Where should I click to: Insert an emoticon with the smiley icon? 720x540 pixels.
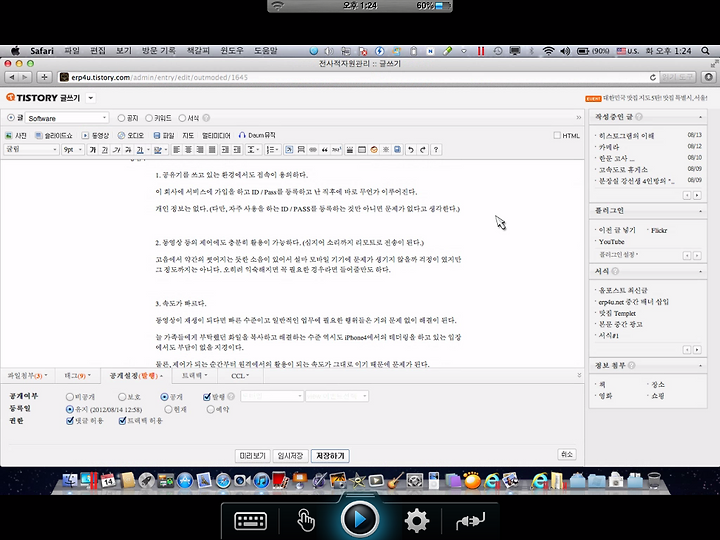(374, 150)
